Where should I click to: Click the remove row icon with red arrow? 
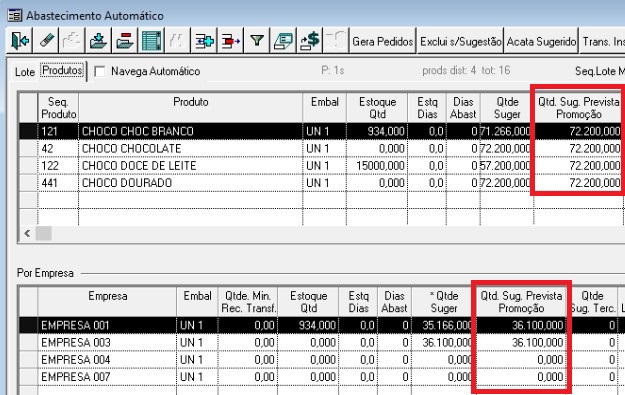click(x=230, y=41)
